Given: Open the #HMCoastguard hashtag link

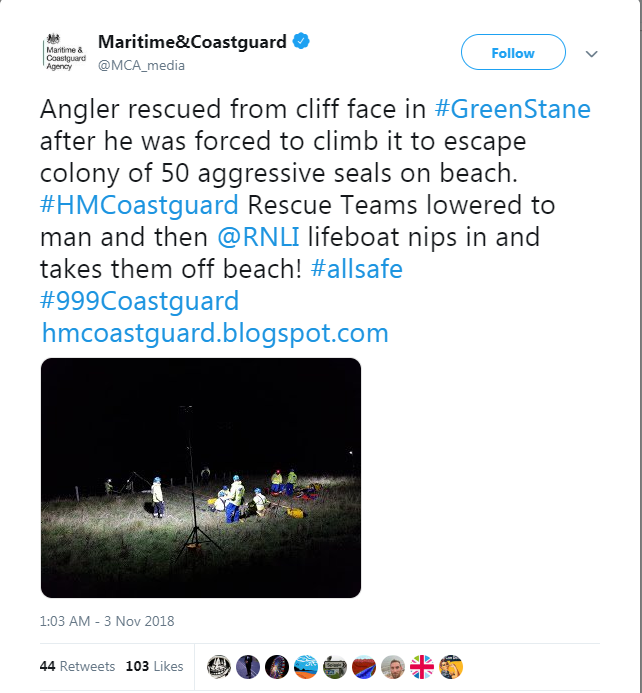Looking at the screenshot, I should point(139,206).
